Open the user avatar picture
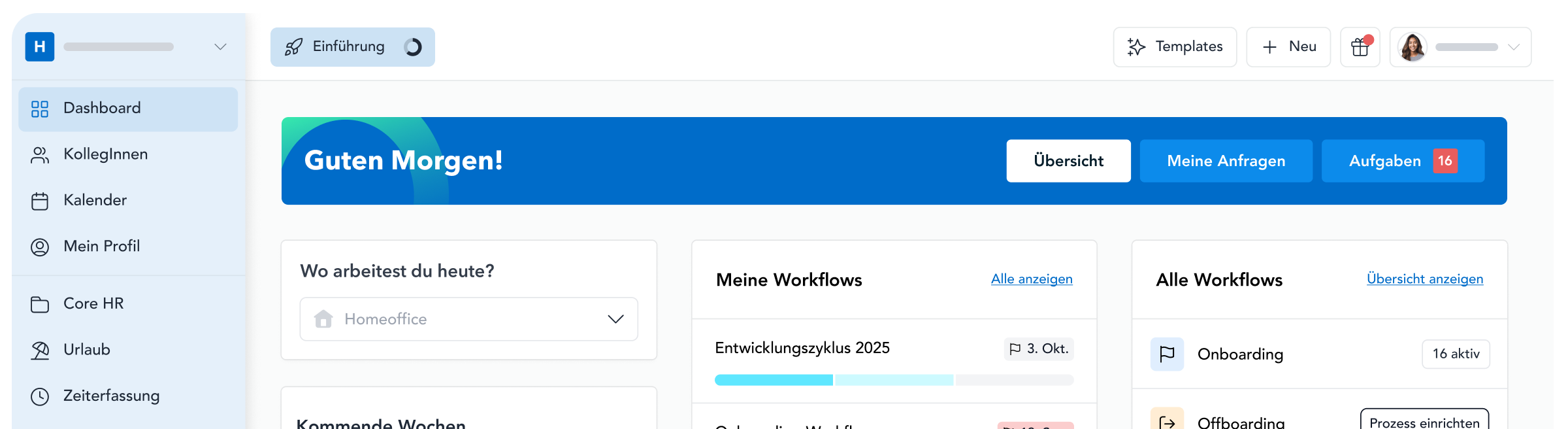The height and width of the screenshot is (429, 1568). [1412, 47]
